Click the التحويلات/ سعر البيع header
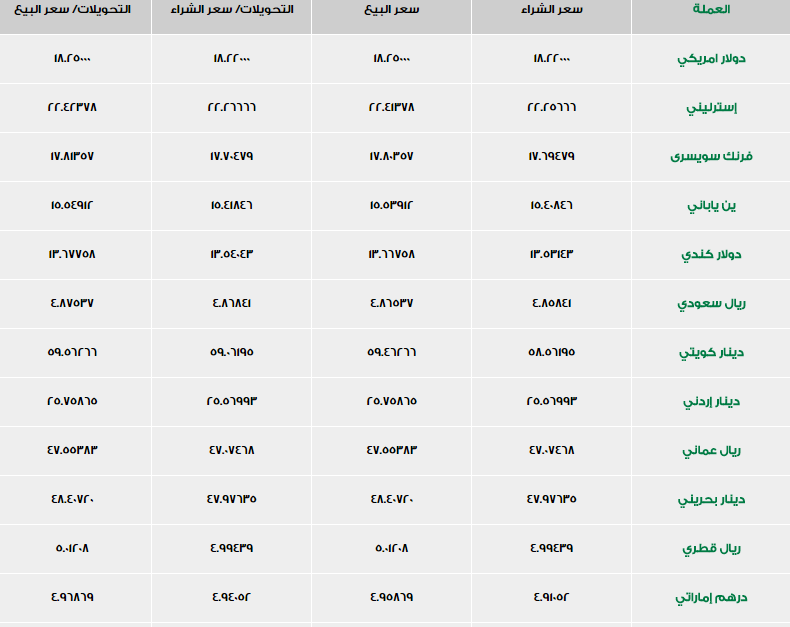 pos(72,9)
